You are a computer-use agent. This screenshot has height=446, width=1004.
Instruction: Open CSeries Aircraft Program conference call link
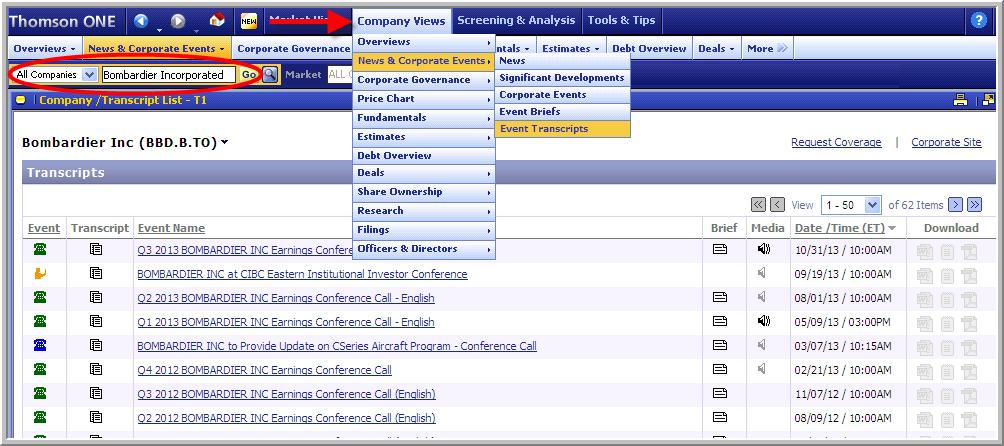pyautogui.click(x=337, y=346)
